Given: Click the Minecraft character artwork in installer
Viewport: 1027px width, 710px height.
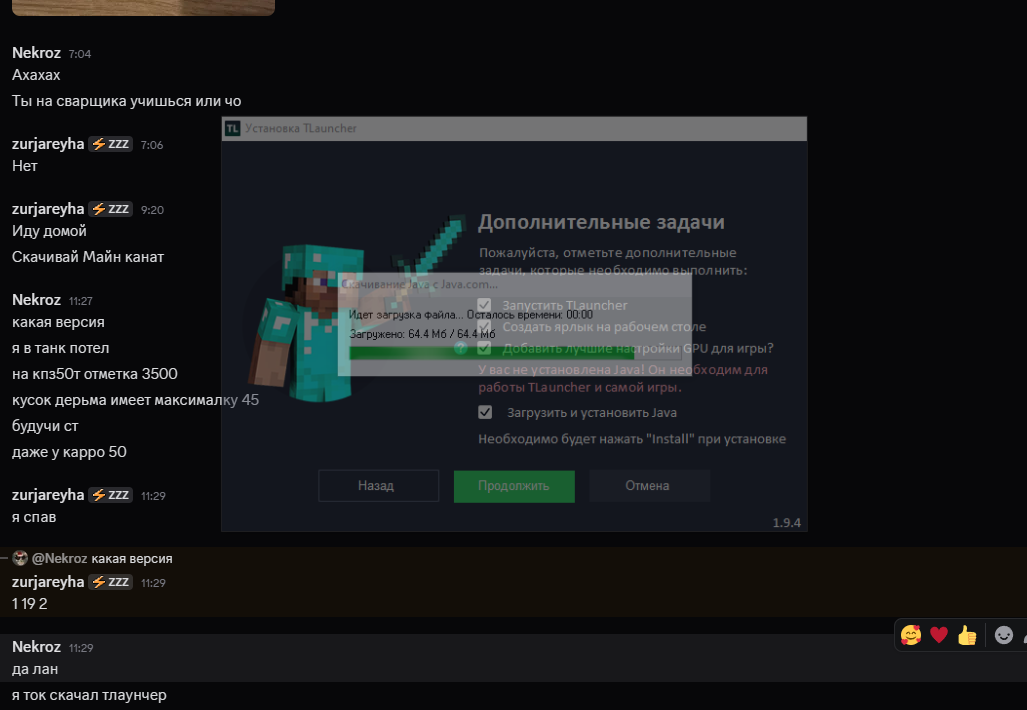Looking at the screenshot, I should (354, 308).
